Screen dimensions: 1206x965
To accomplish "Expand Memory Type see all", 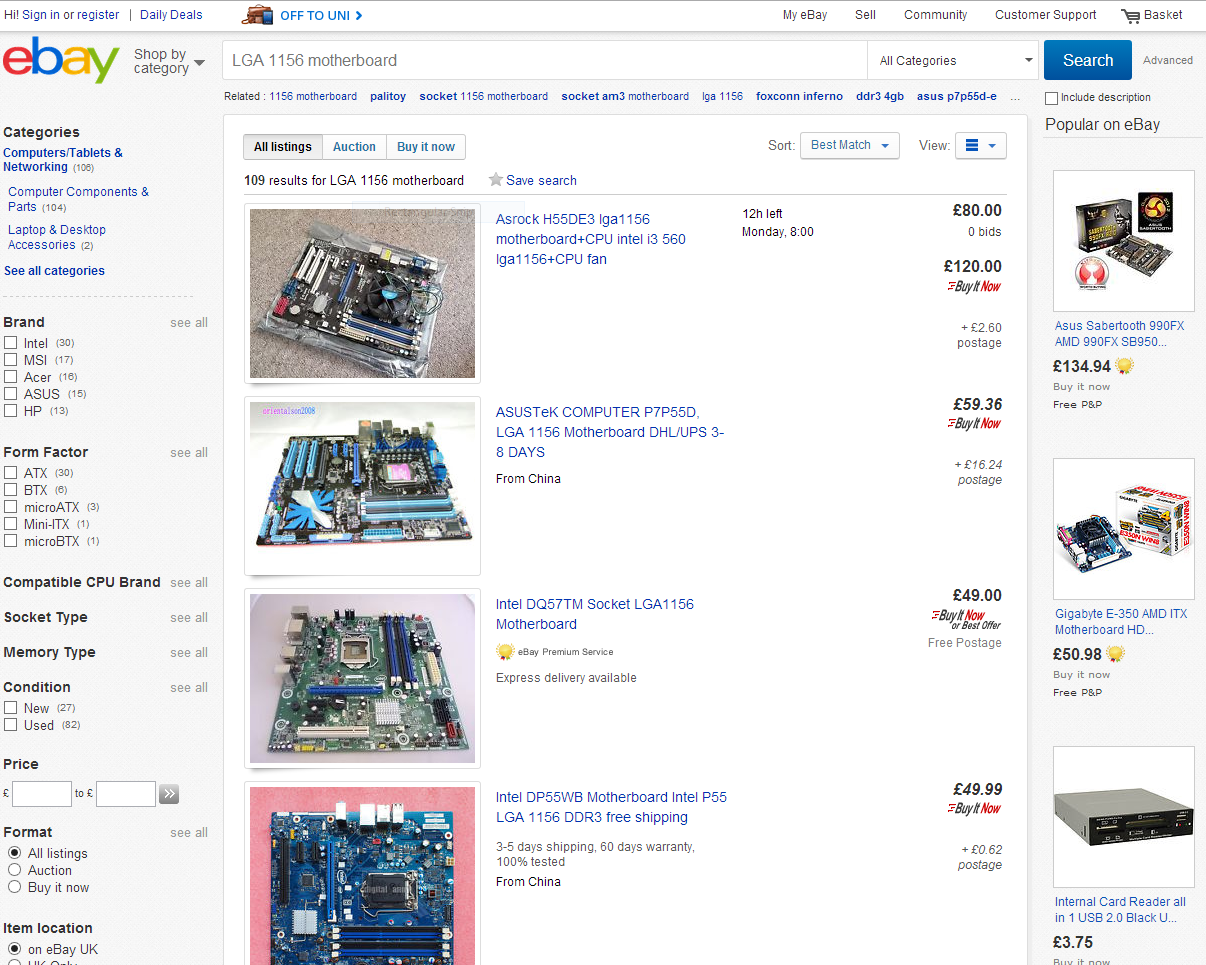I will 189,653.
